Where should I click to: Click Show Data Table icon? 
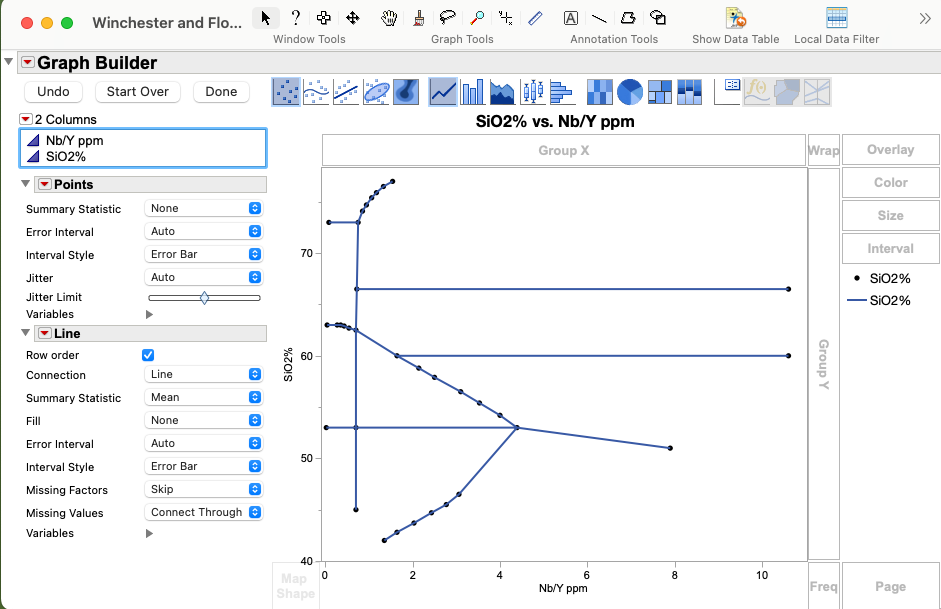(735, 18)
